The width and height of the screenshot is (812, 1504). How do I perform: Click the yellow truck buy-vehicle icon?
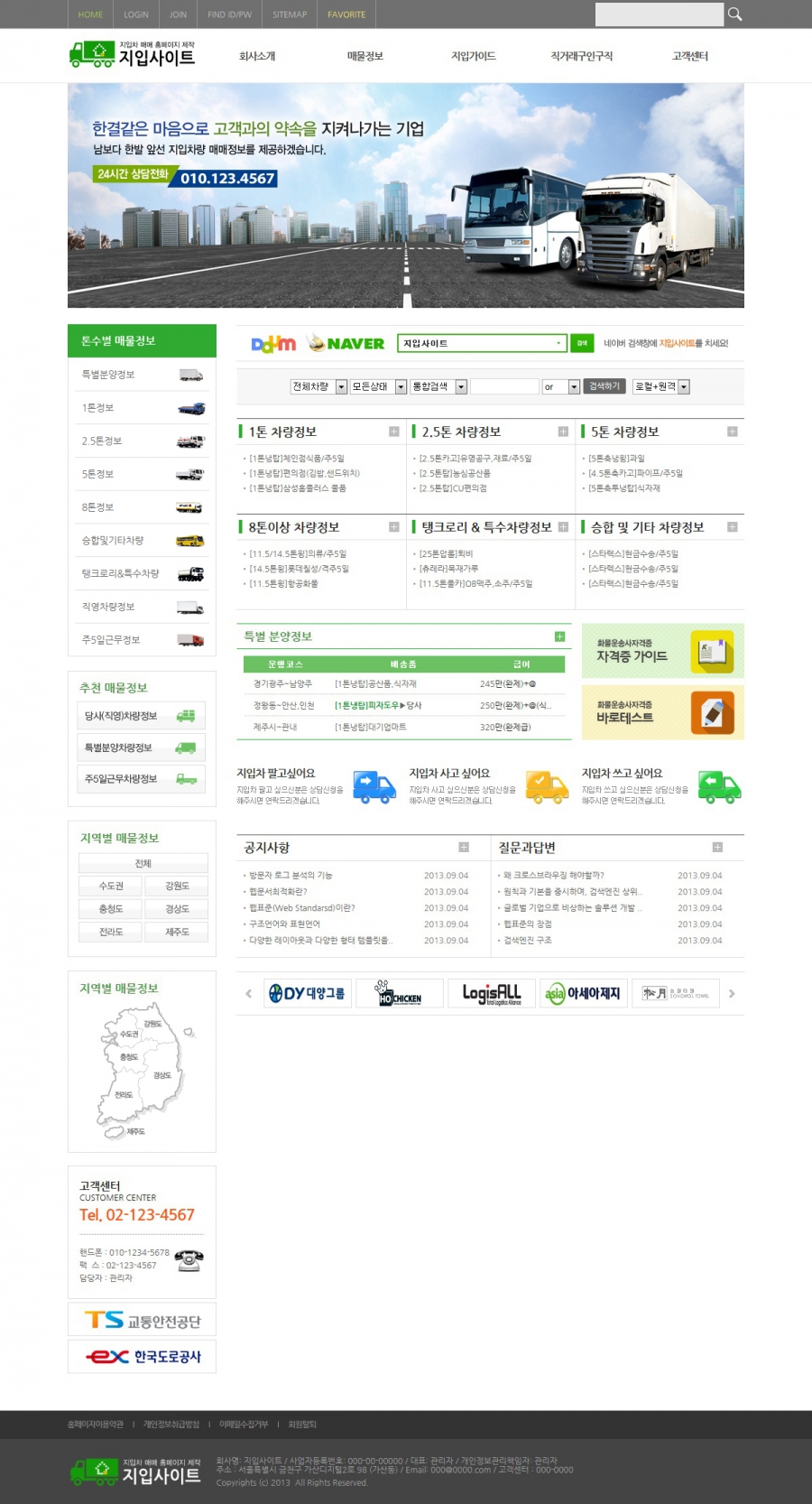(x=547, y=786)
